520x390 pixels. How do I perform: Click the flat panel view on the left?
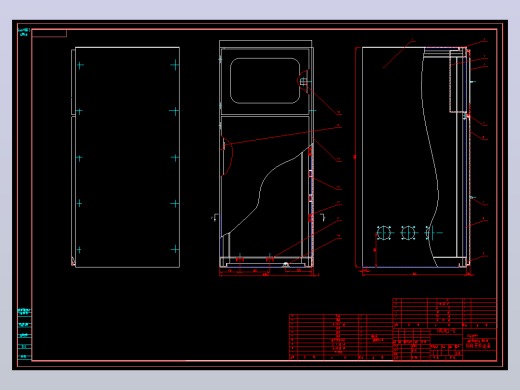[x=126, y=157]
